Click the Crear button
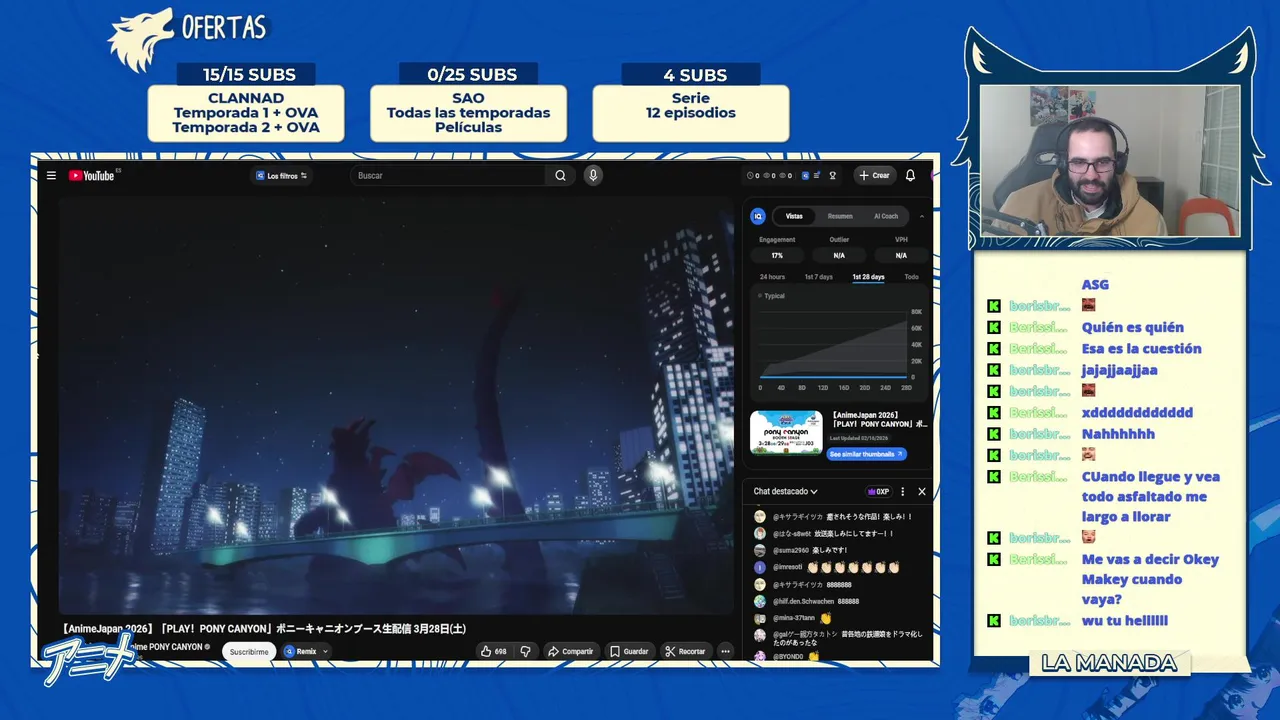 [874, 175]
